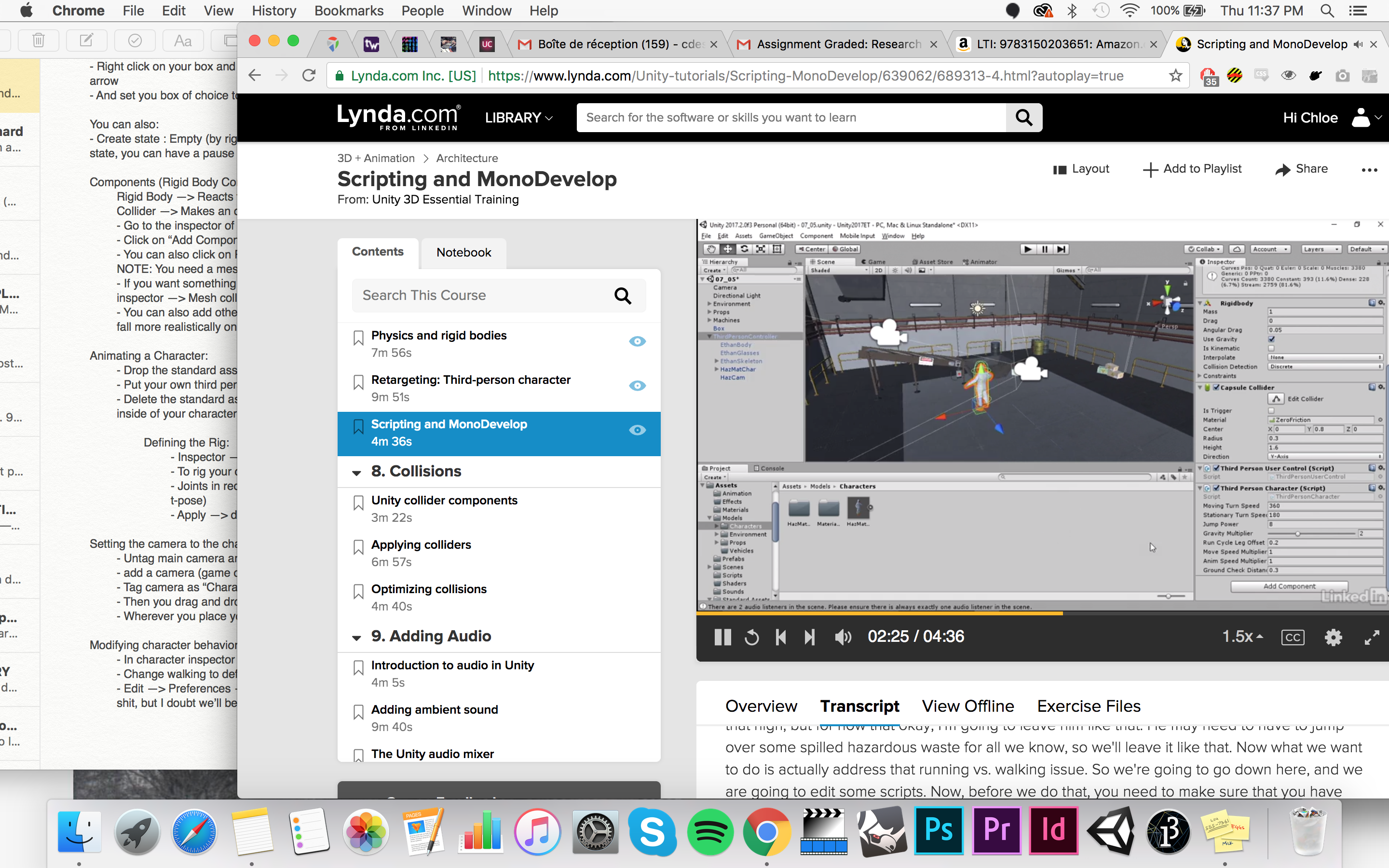
Task: Toggle closed captions CC
Action: tap(1293, 637)
